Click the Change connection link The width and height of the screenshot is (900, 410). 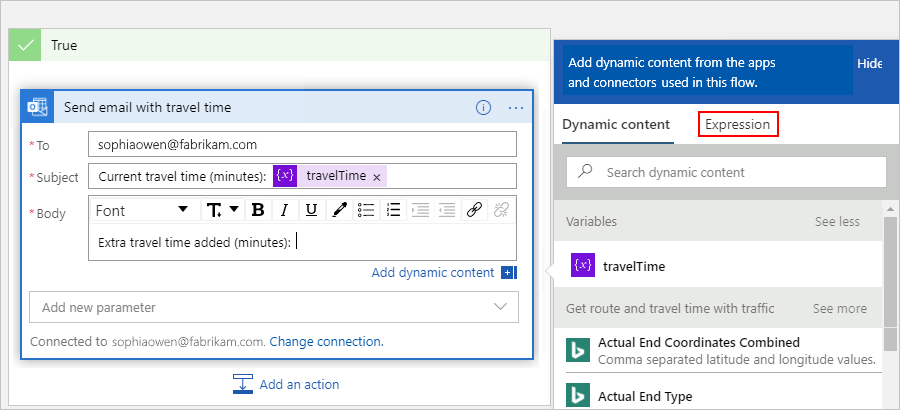pyautogui.click(x=327, y=342)
